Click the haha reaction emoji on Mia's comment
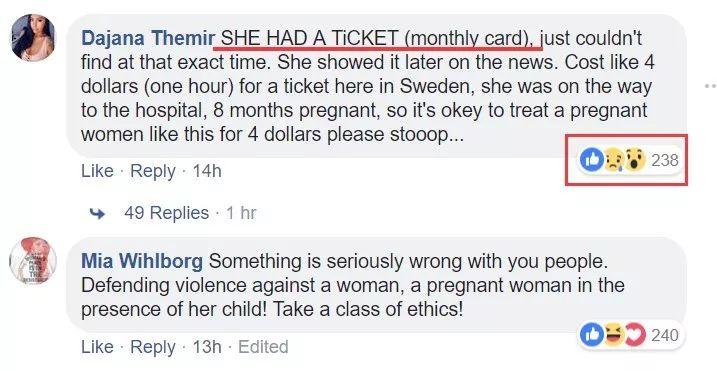Viewport: 717px width, 371px height. pyautogui.click(x=613, y=335)
